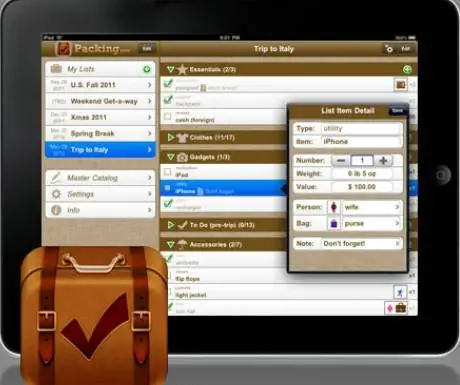Uncheck the passport item checkbox
This screenshot has width=460, height=385.
coord(168,83)
